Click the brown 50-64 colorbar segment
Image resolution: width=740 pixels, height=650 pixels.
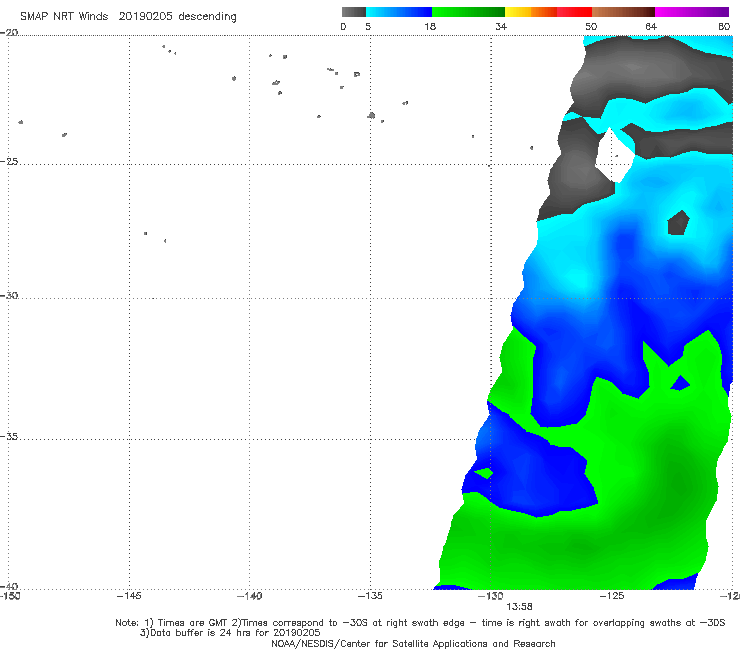click(x=623, y=12)
